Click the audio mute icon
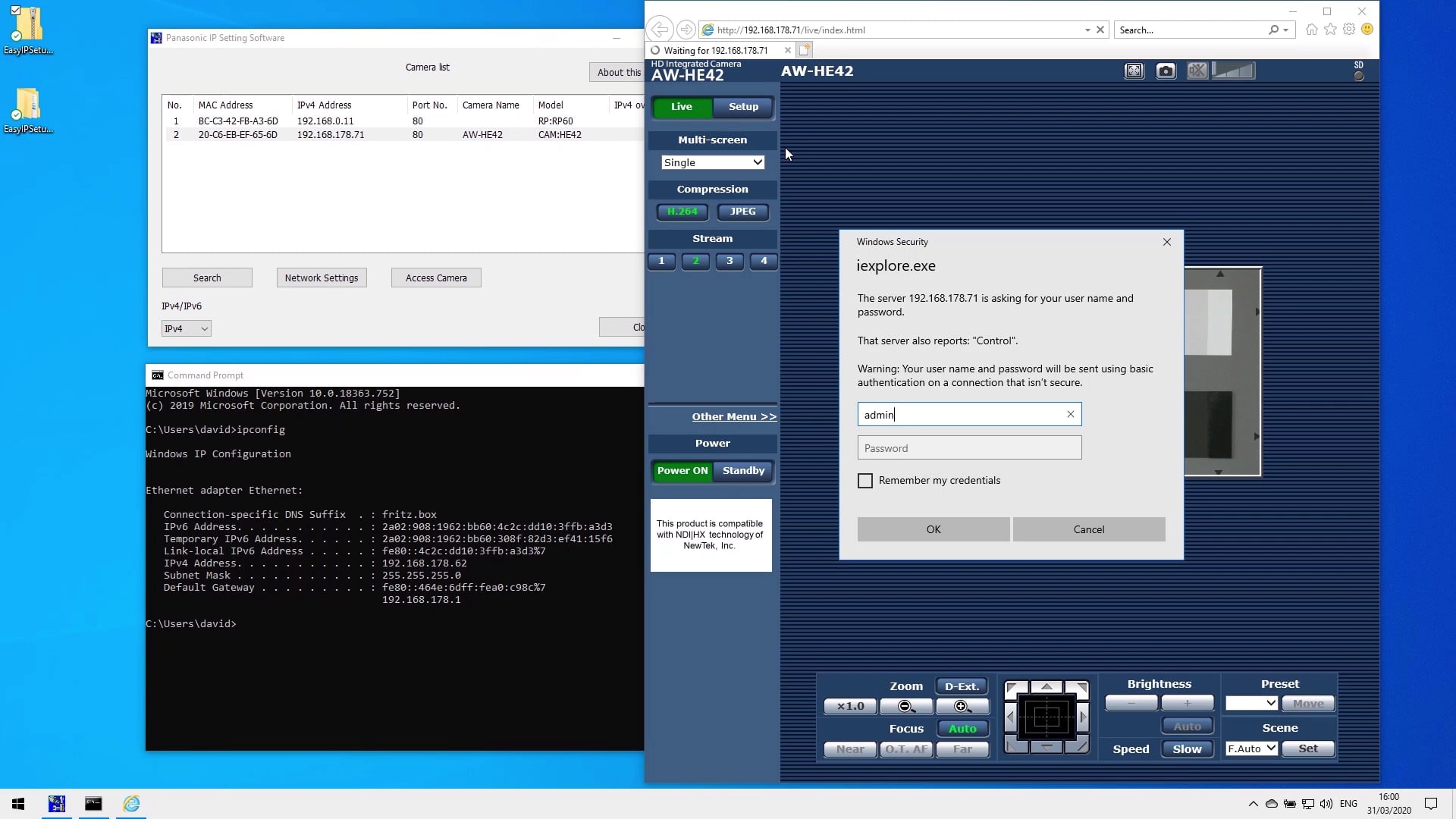The height and width of the screenshot is (819, 1456). 1197,70
